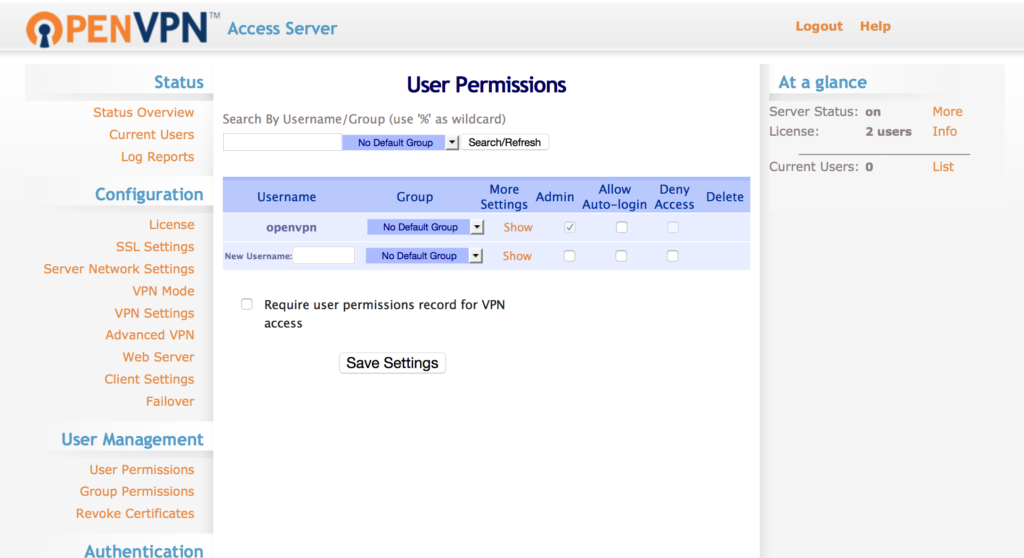This screenshot has width=1024, height=558.
Task: Toggle Deny Access for openvpn user
Action: [673, 227]
